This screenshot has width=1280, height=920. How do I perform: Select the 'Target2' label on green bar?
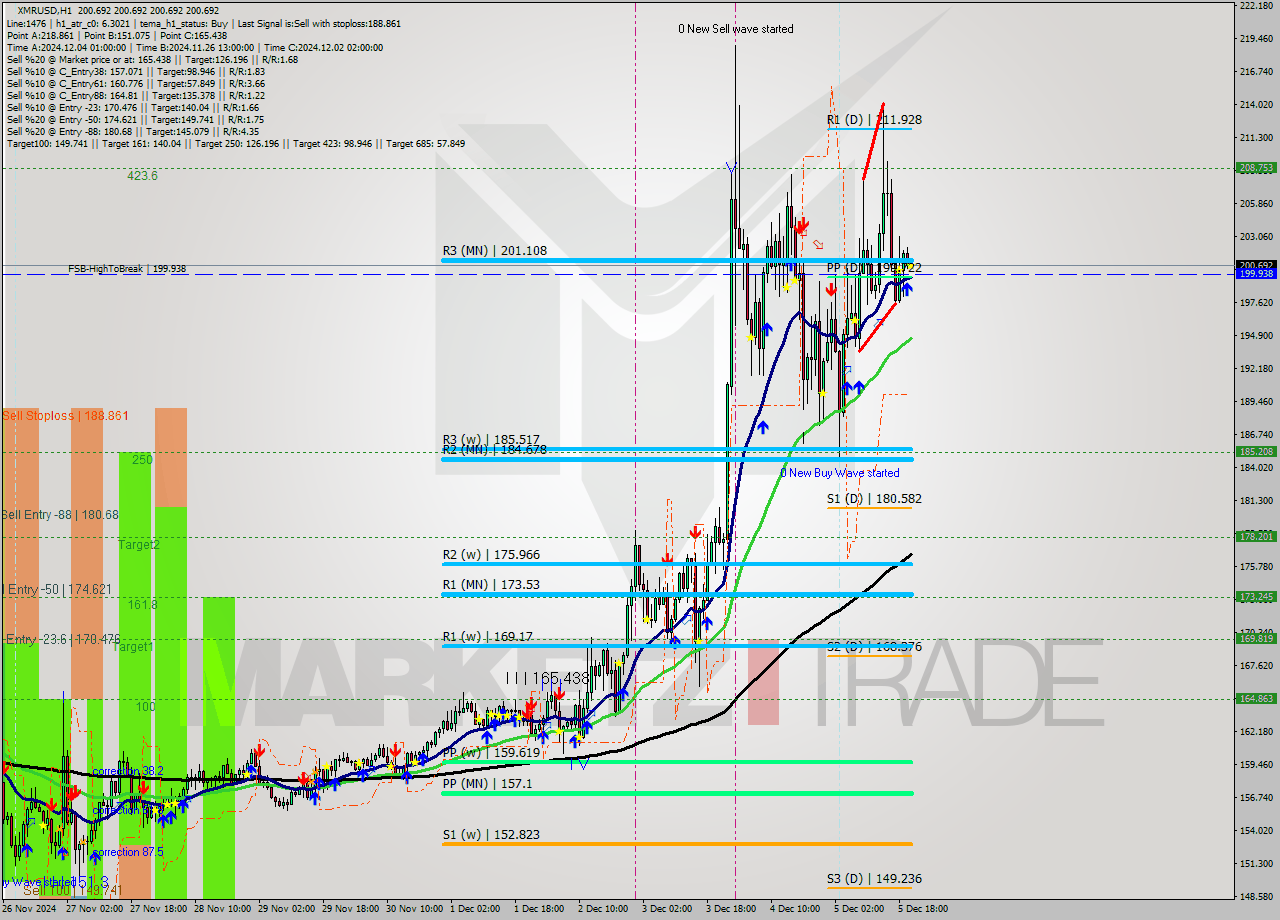click(139, 545)
